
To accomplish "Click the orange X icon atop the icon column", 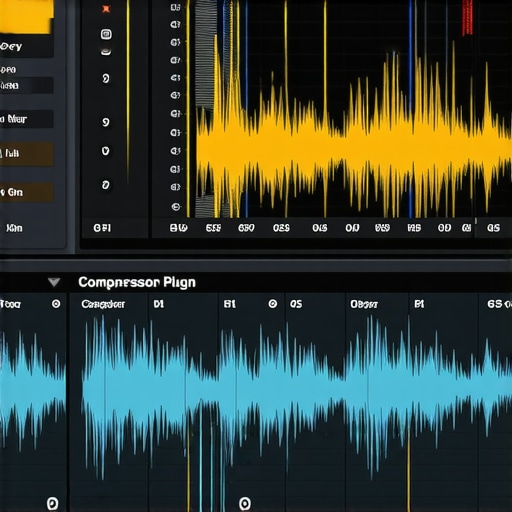I will (x=106, y=9).
